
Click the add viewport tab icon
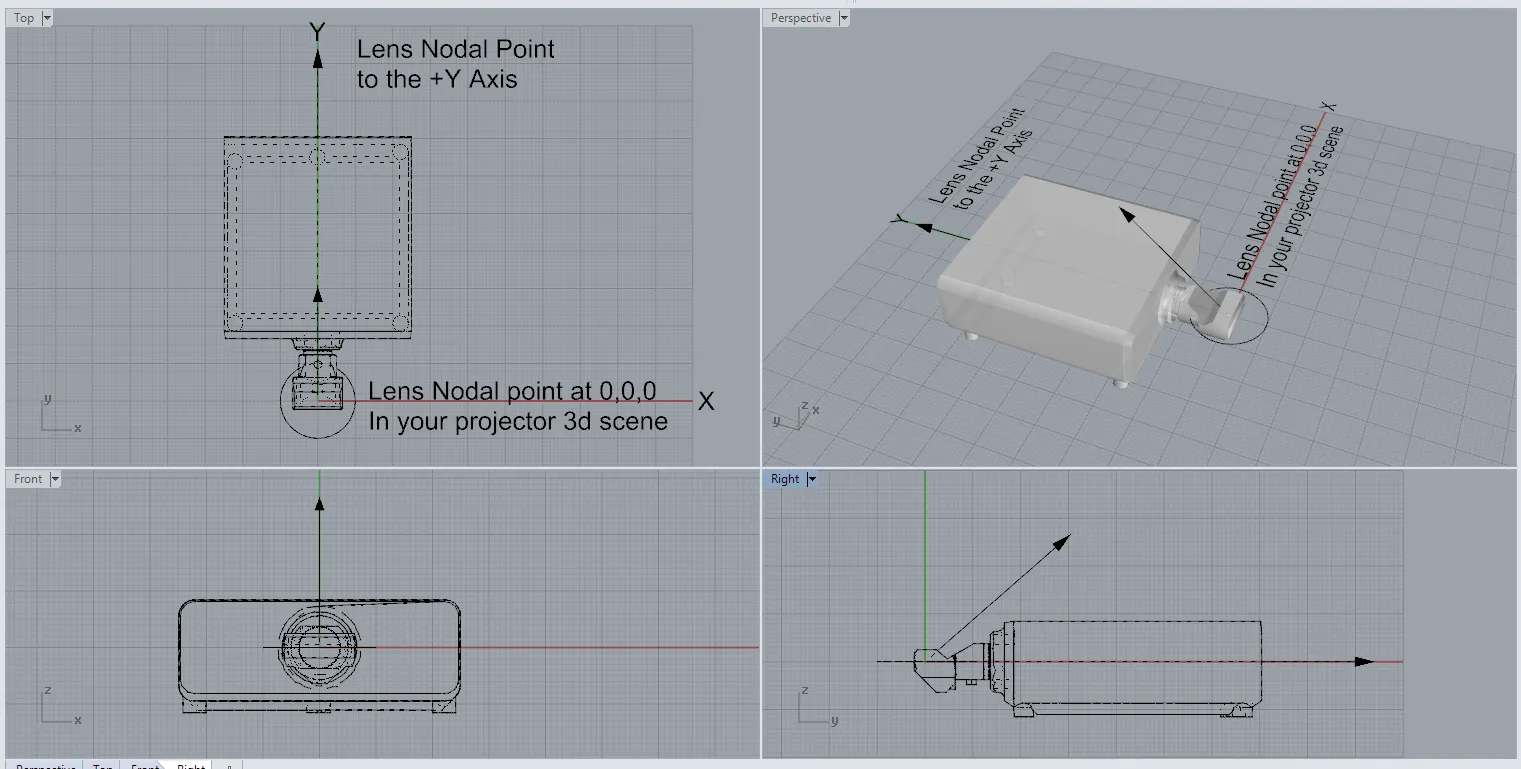click(x=230, y=766)
